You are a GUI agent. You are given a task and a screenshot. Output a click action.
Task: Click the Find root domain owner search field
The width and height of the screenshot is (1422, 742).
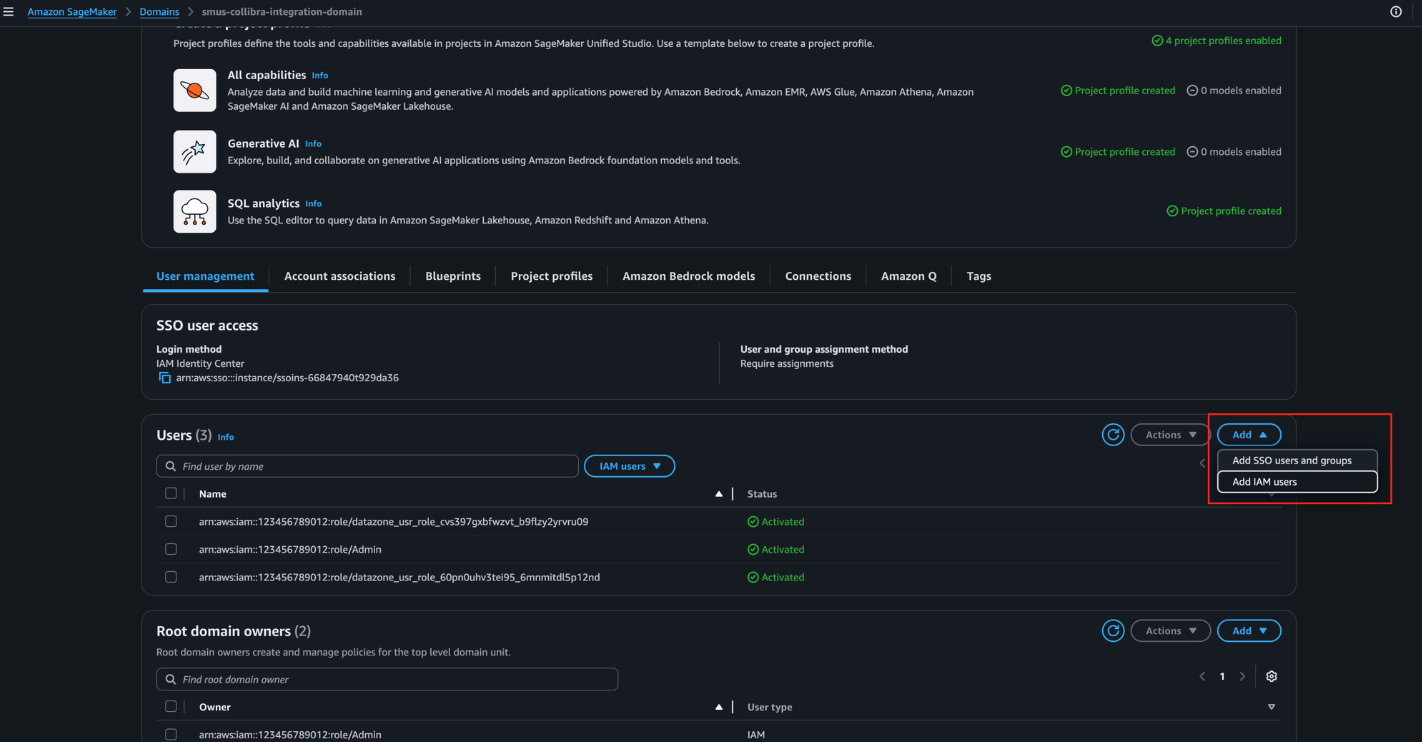tap(387, 679)
